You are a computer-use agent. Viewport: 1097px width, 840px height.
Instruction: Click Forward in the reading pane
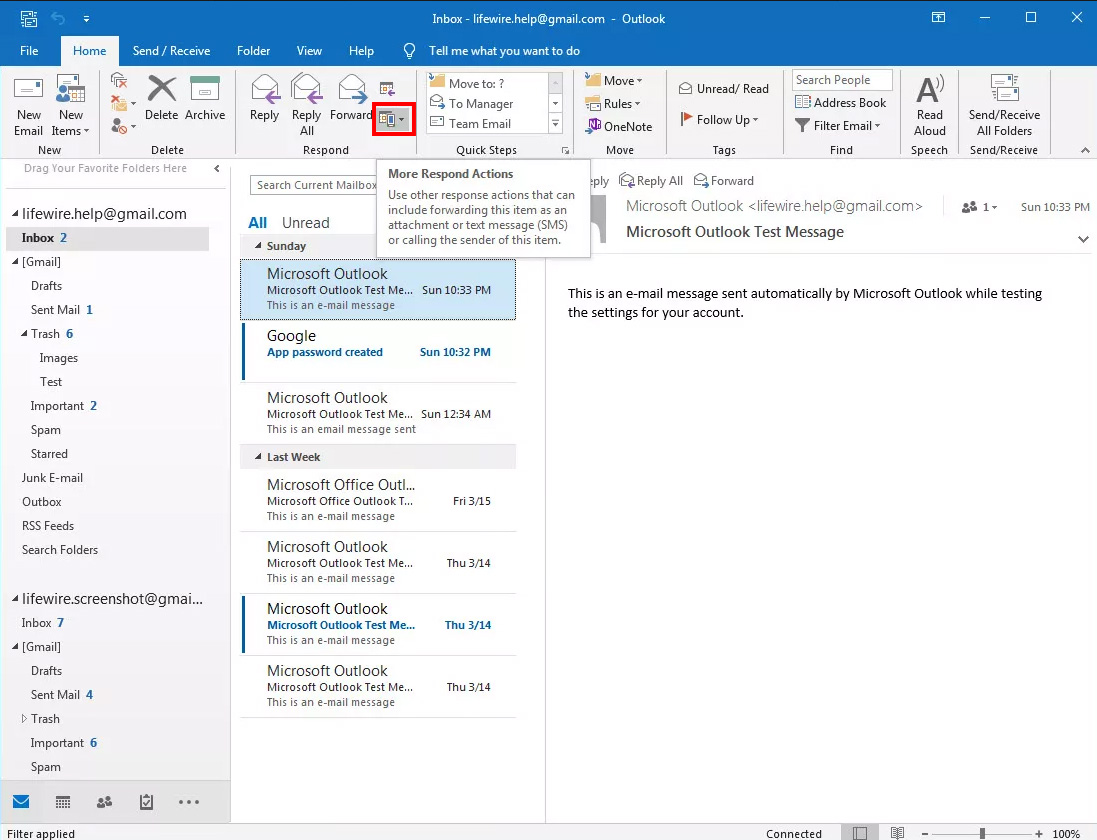[x=724, y=181]
